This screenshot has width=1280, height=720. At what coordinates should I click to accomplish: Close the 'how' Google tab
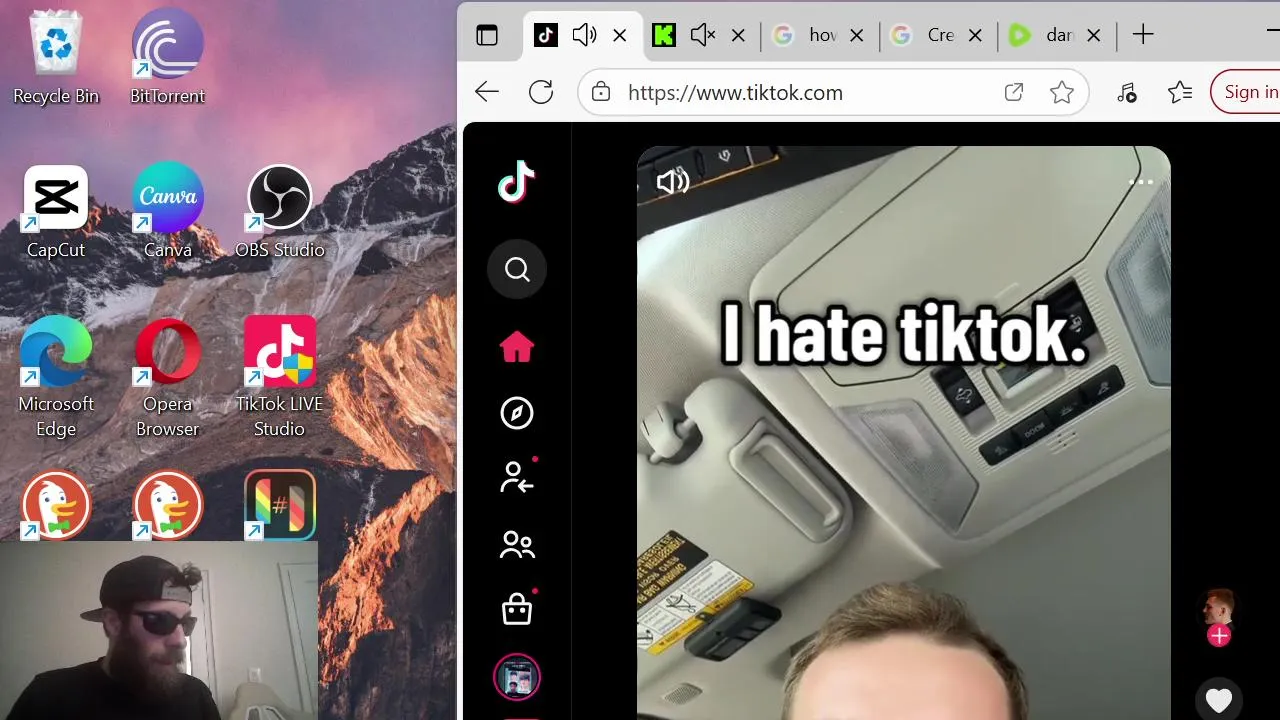857,35
